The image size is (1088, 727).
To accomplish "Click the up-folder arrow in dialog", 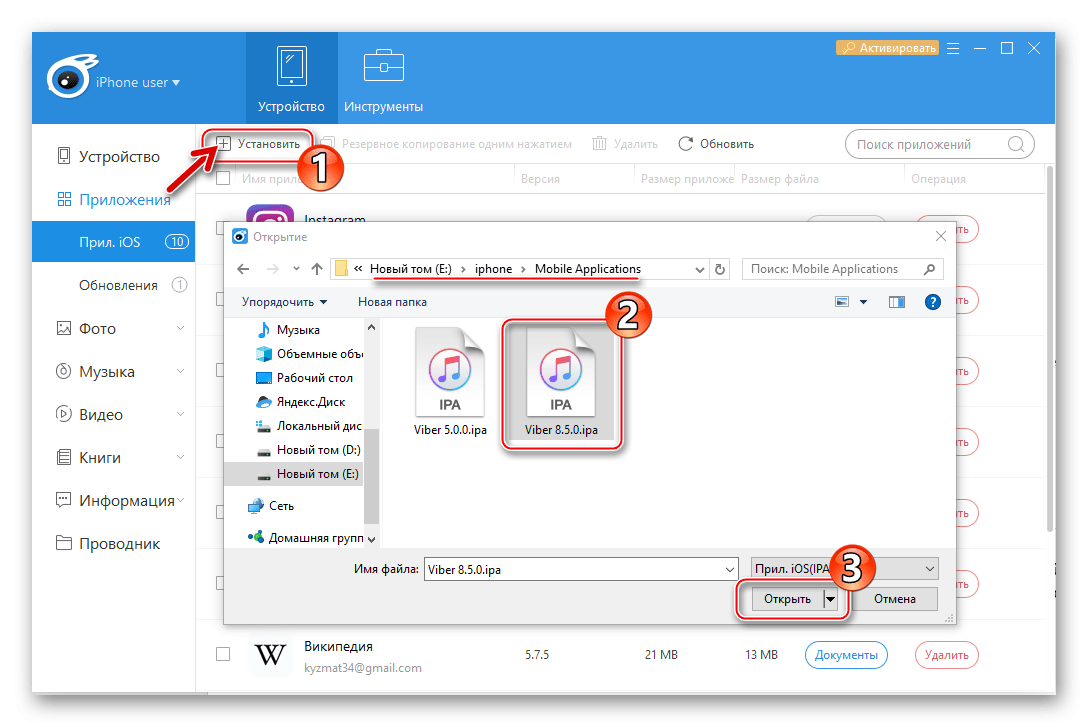I will pos(317,269).
